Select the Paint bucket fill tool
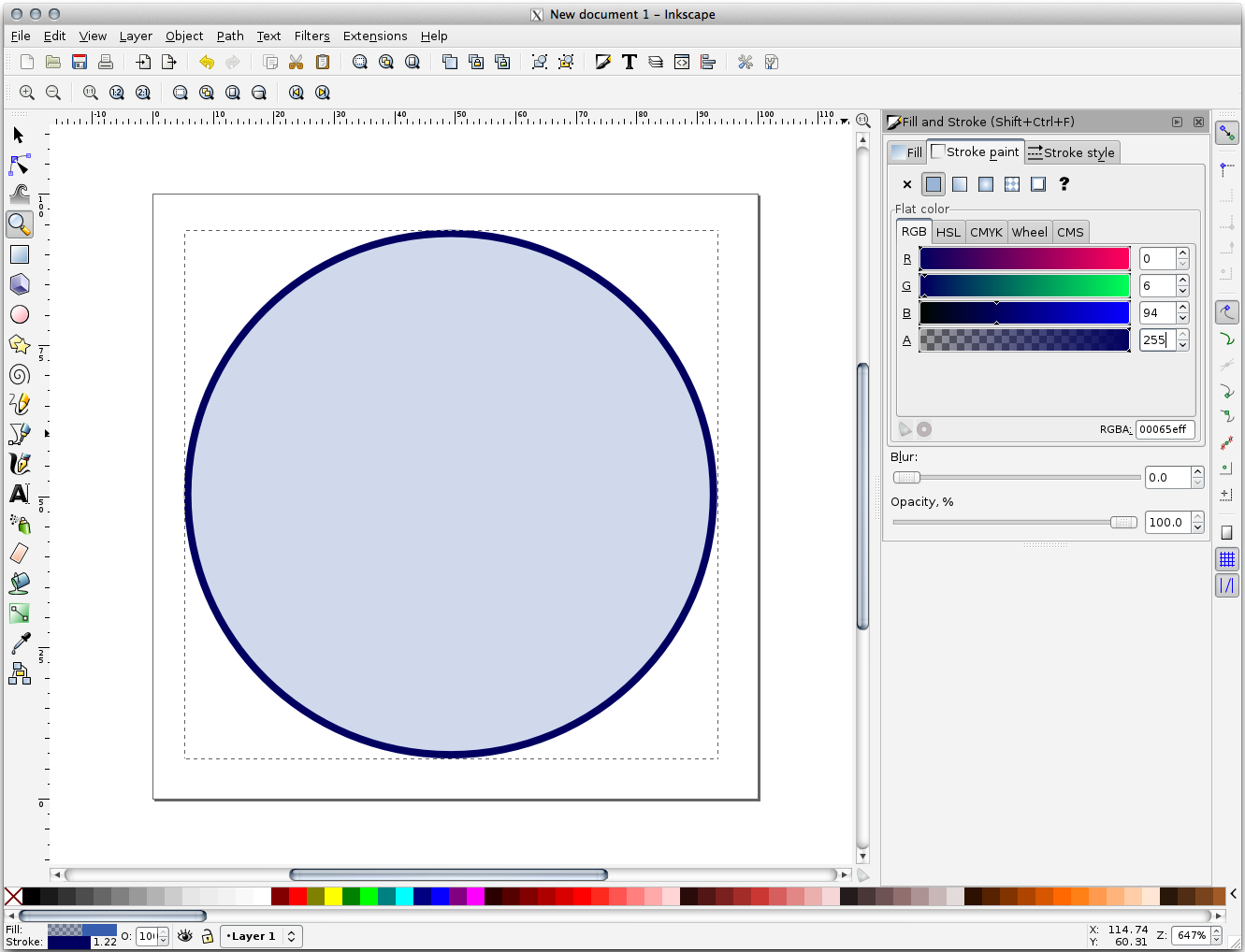Screen dimensions: 1245x952 click(19, 584)
